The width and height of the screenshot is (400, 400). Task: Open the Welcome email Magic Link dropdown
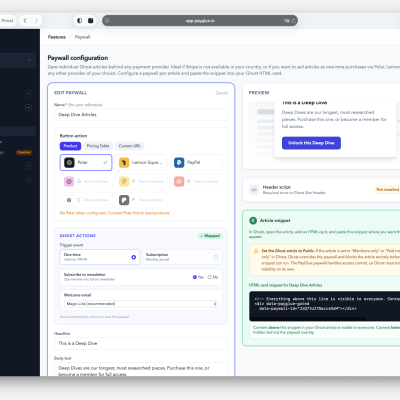(x=141, y=304)
